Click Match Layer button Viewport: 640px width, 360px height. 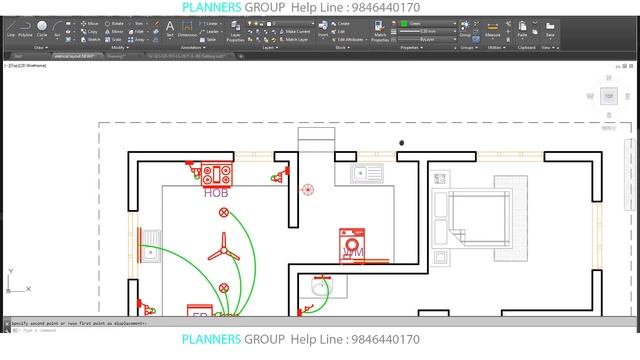point(293,40)
